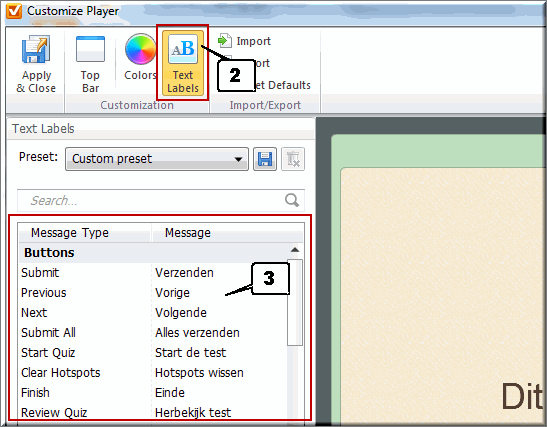Select the Start Quiz row
Viewport: 547px width, 427px height.
(153, 353)
